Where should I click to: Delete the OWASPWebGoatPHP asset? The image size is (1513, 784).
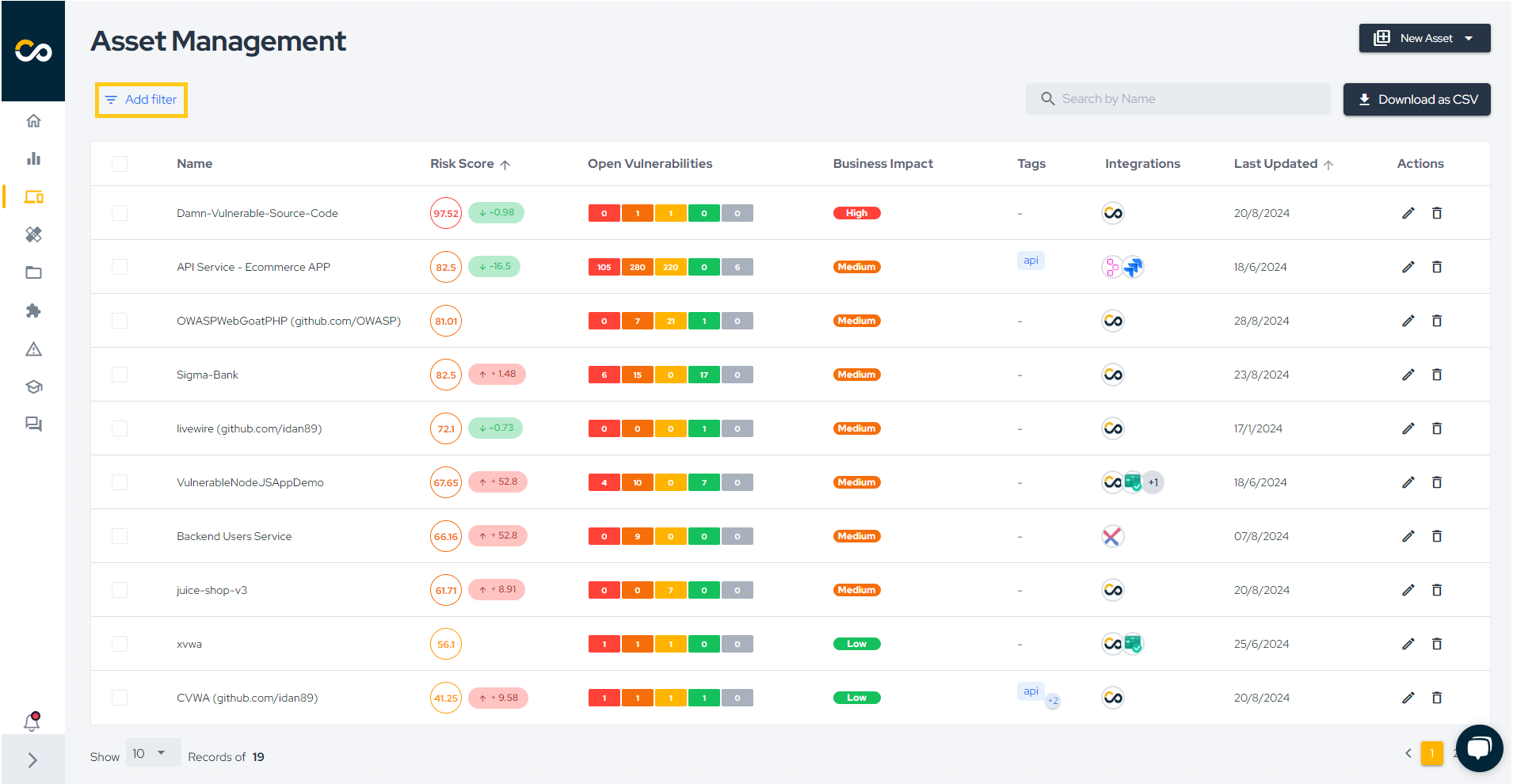(1437, 321)
